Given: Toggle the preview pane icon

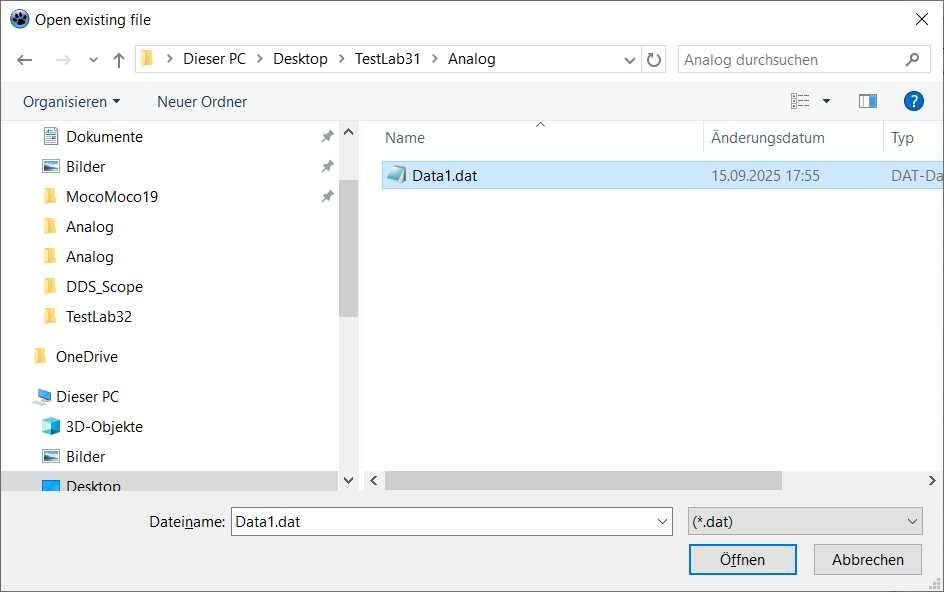Looking at the screenshot, I should [x=867, y=101].
